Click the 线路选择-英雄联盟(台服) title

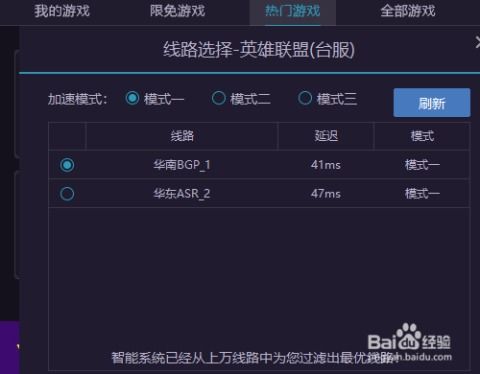tap(259, 50)
